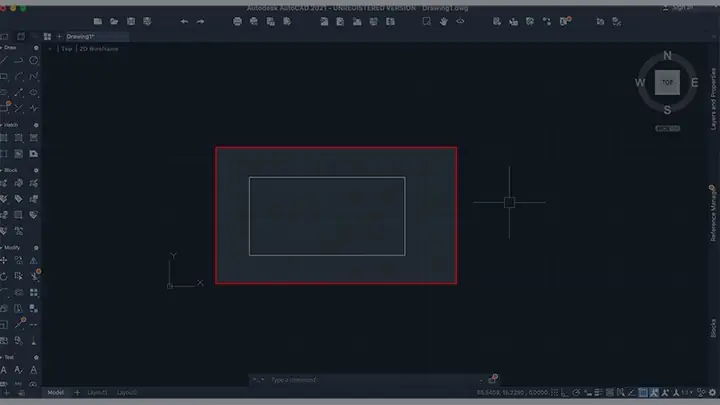
Task: Click the 'Type a command' input field
Action: (372, 380)
